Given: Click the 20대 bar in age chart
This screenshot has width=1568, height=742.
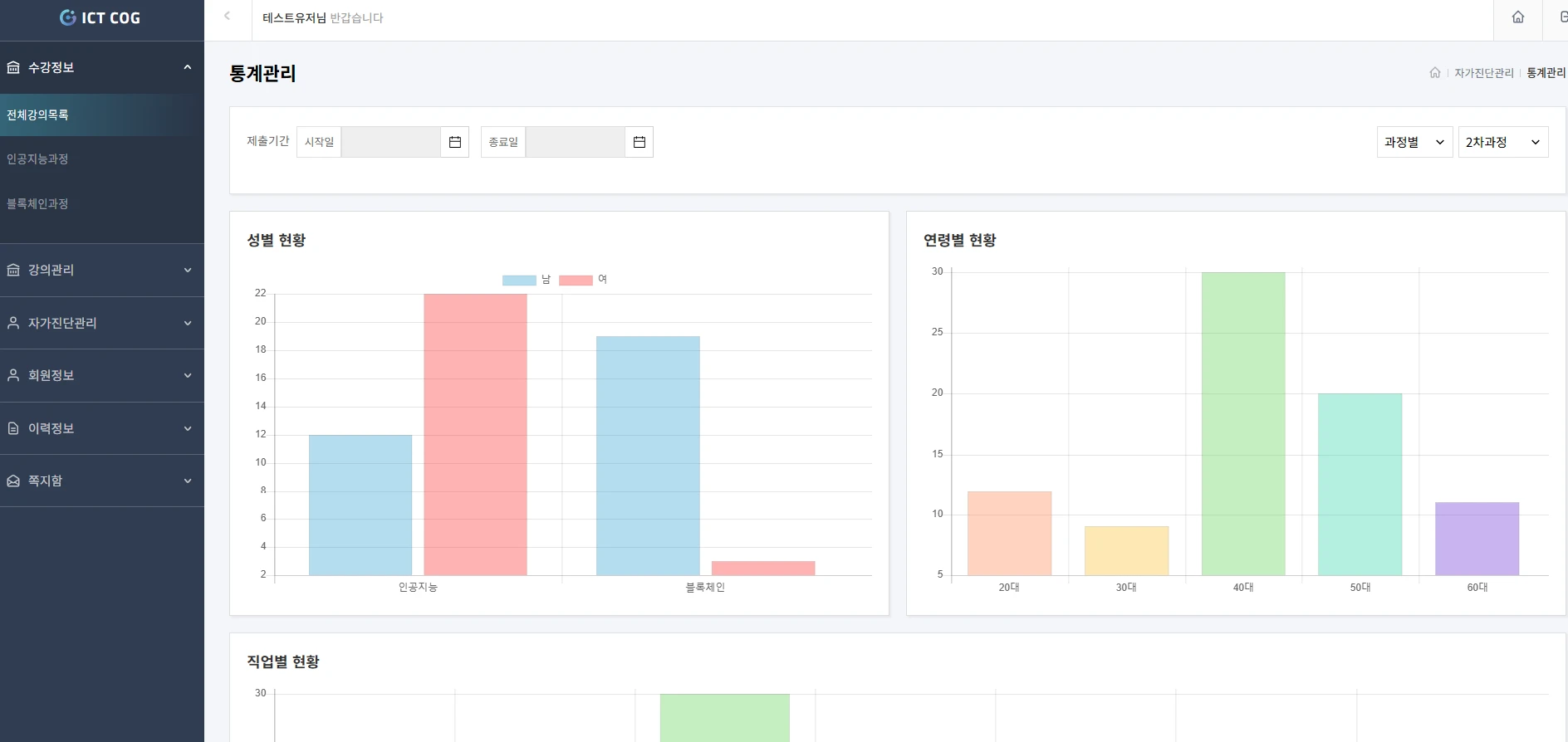Looking at the screenshot, I should 1009,534.
